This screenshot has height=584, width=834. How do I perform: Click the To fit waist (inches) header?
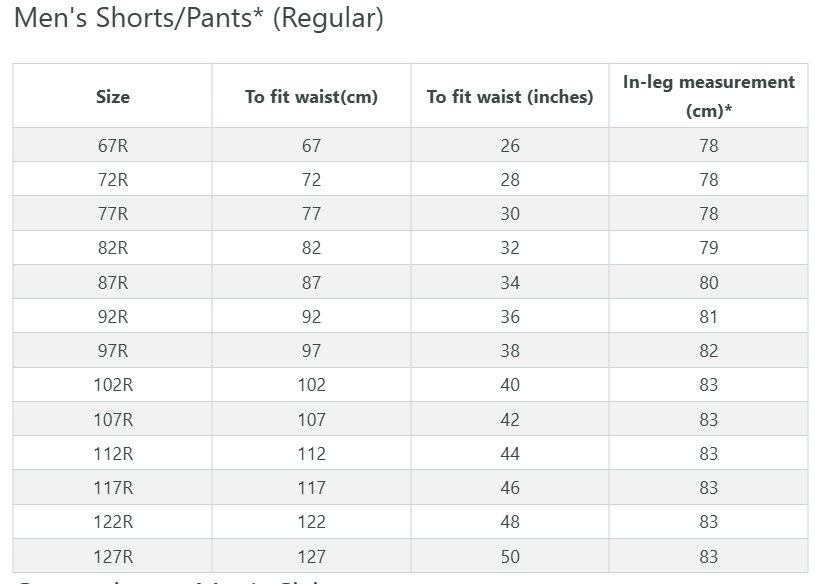[x=510, y=97]
